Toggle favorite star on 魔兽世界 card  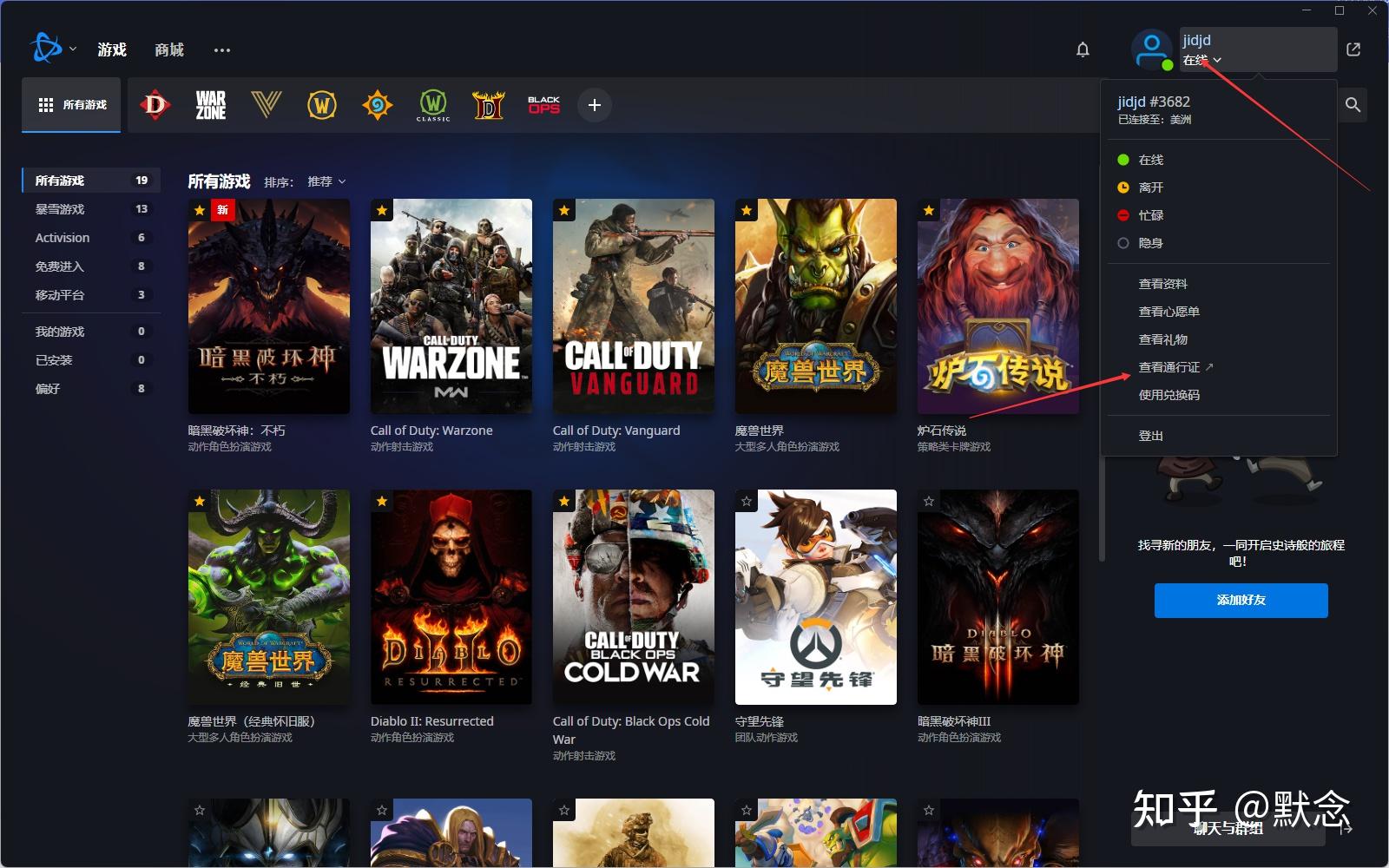[747, 210]
